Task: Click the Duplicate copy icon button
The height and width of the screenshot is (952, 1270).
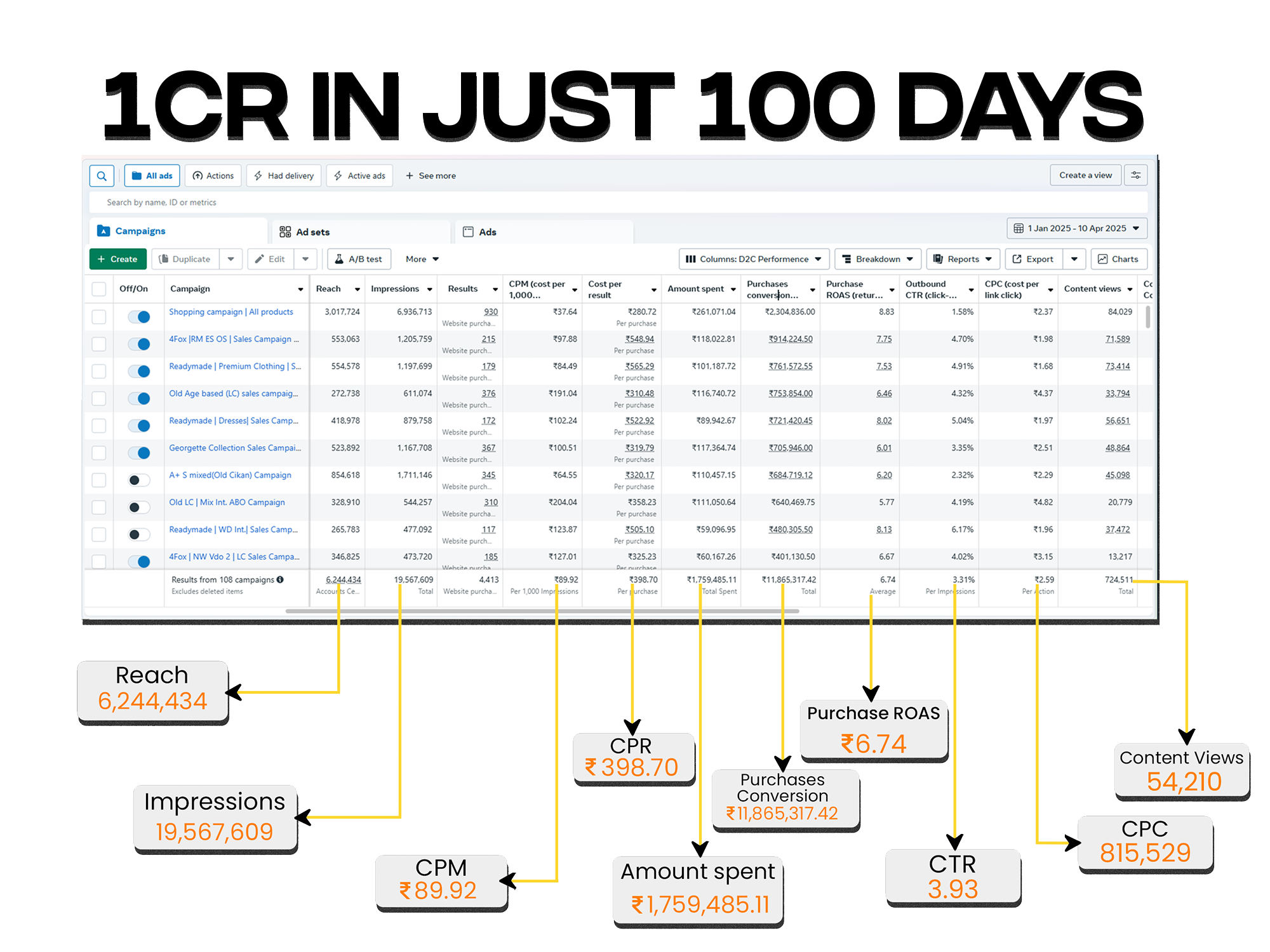Action: coord(185,259)
